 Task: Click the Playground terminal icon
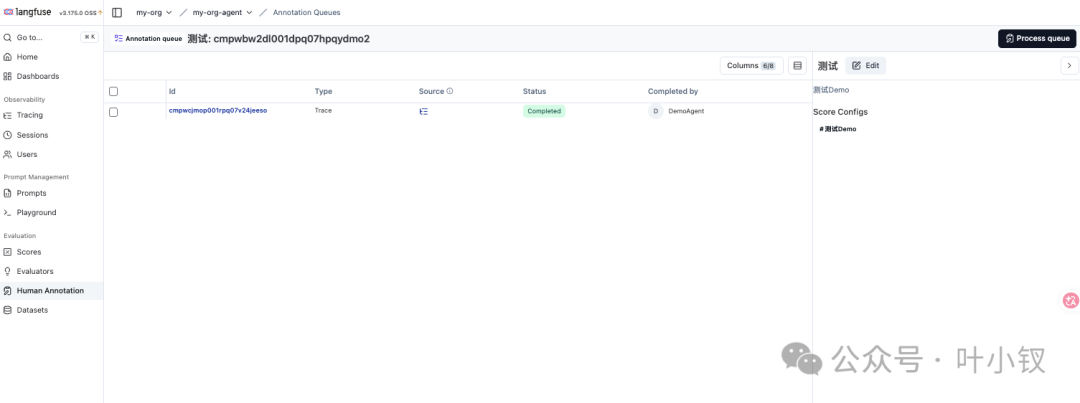point(8,212)
